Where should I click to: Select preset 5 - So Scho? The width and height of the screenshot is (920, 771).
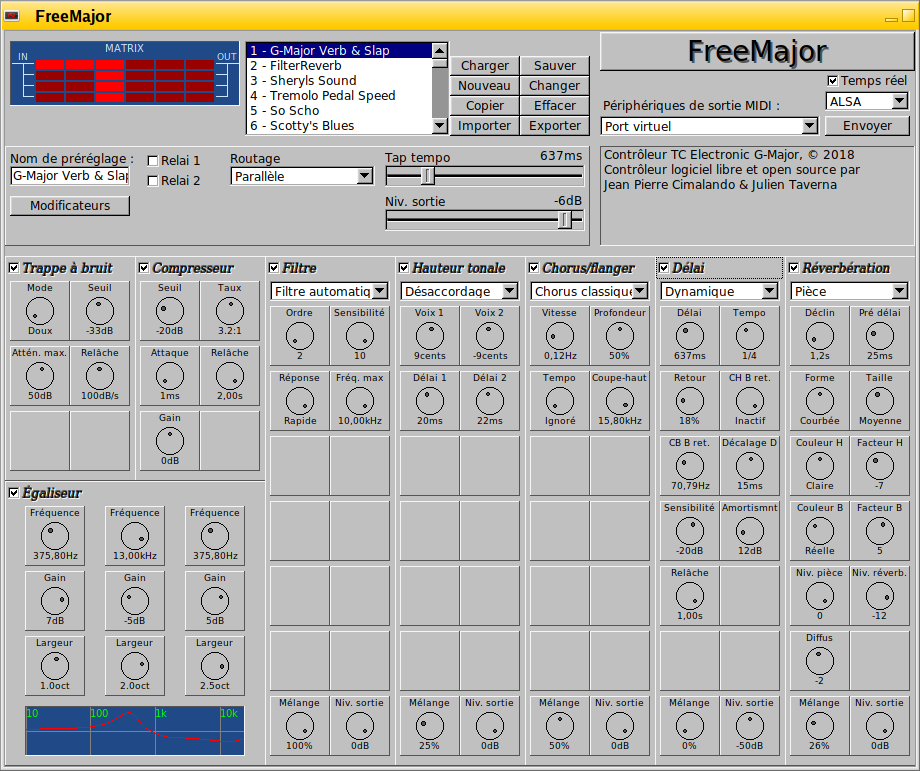(340, 110)
